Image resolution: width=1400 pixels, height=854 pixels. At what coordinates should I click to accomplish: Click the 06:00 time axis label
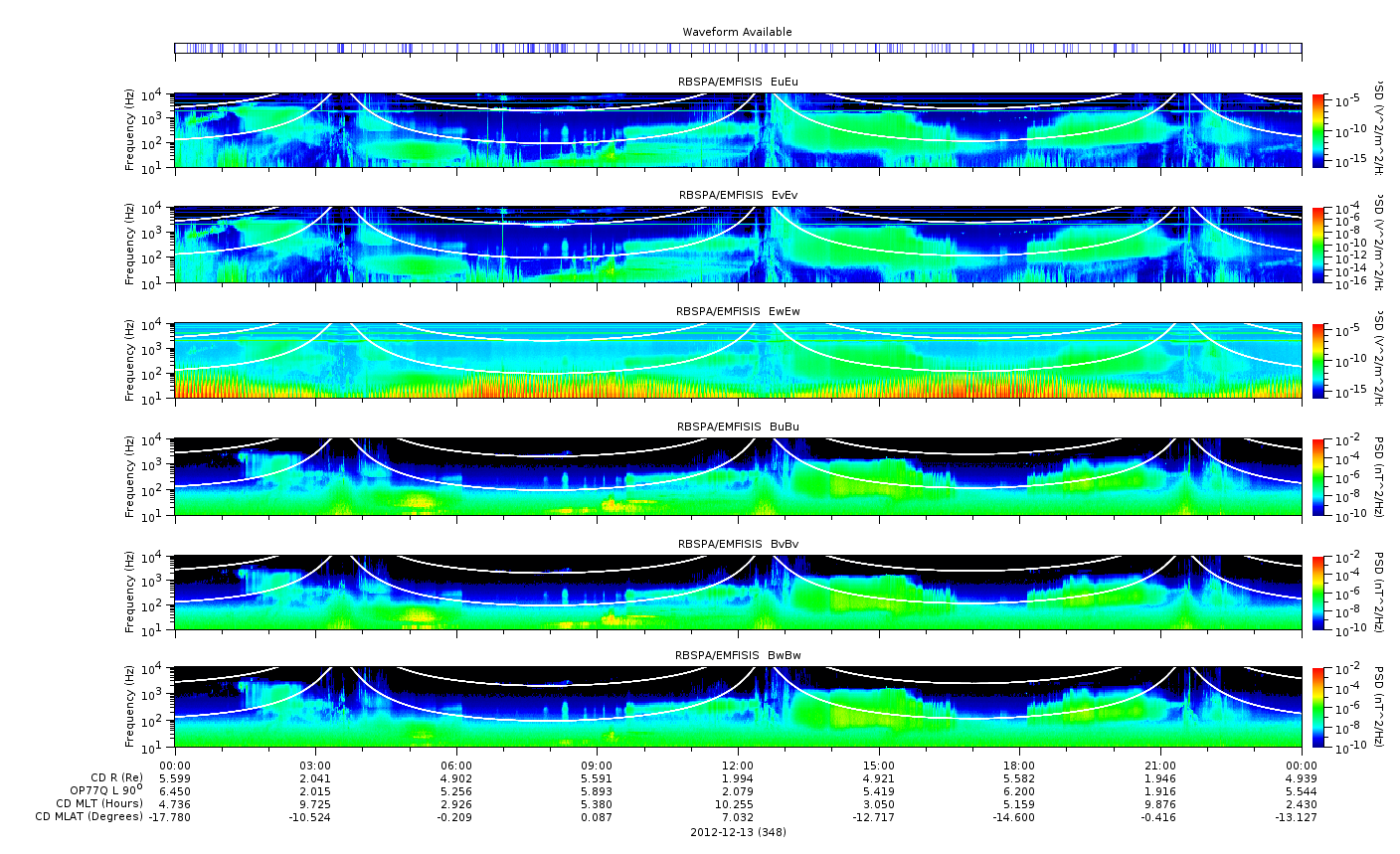click(456, 766)
